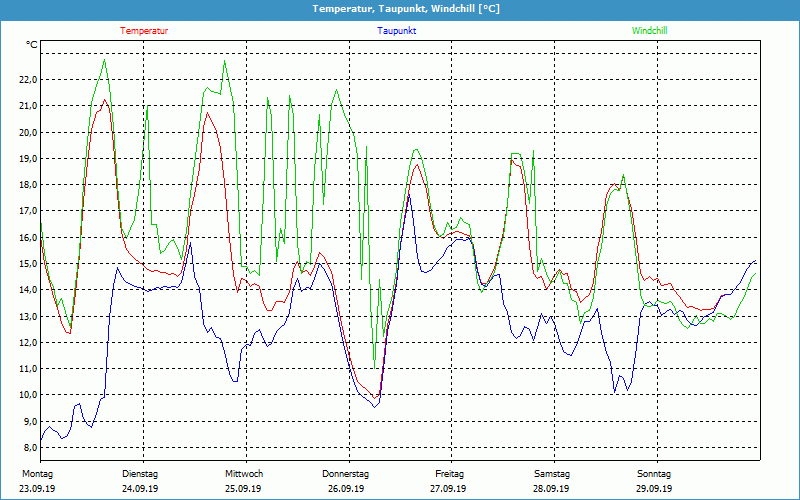800x500 pixels.
Task: Click the Mittwoch day label
Action: (x=244, y=474)
